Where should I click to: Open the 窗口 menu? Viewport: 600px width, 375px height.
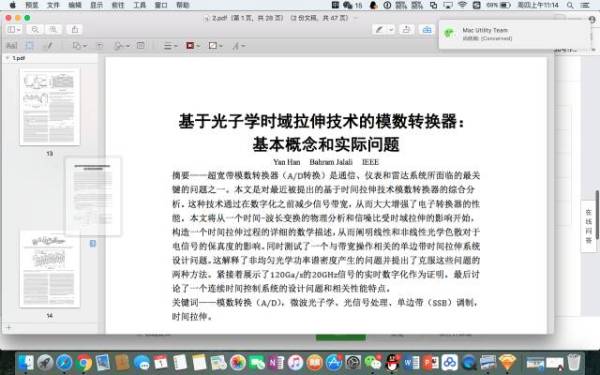pos(161,5)
